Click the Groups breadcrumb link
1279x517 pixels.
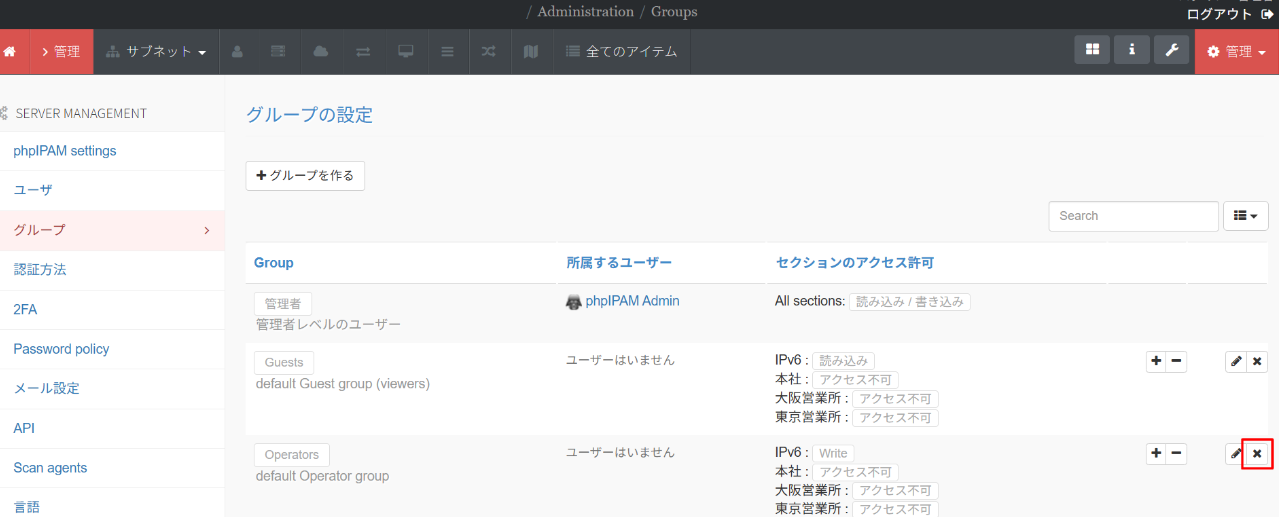(674, 12)
